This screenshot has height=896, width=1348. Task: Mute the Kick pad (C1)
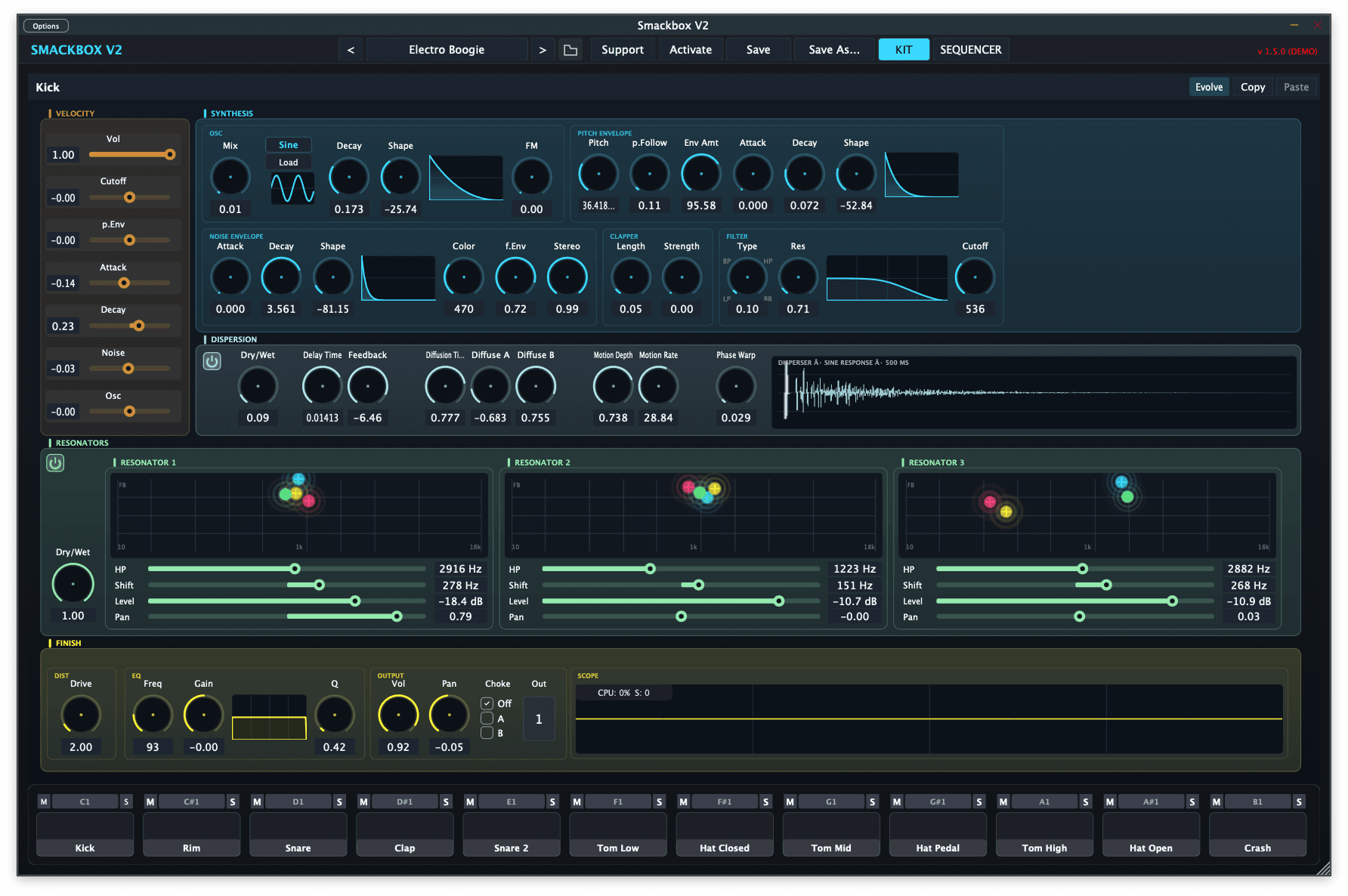(x=44, y=802)
